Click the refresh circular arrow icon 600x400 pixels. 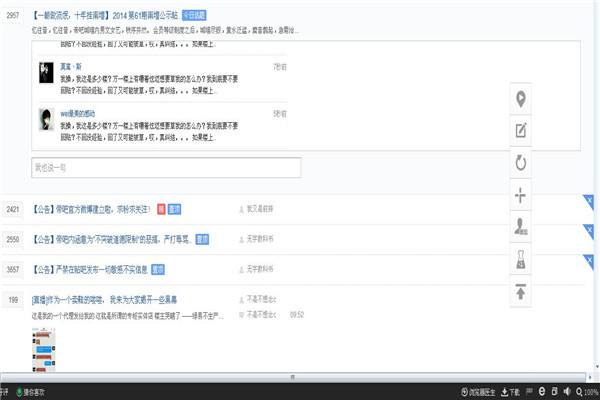click(x=520, y=163)
